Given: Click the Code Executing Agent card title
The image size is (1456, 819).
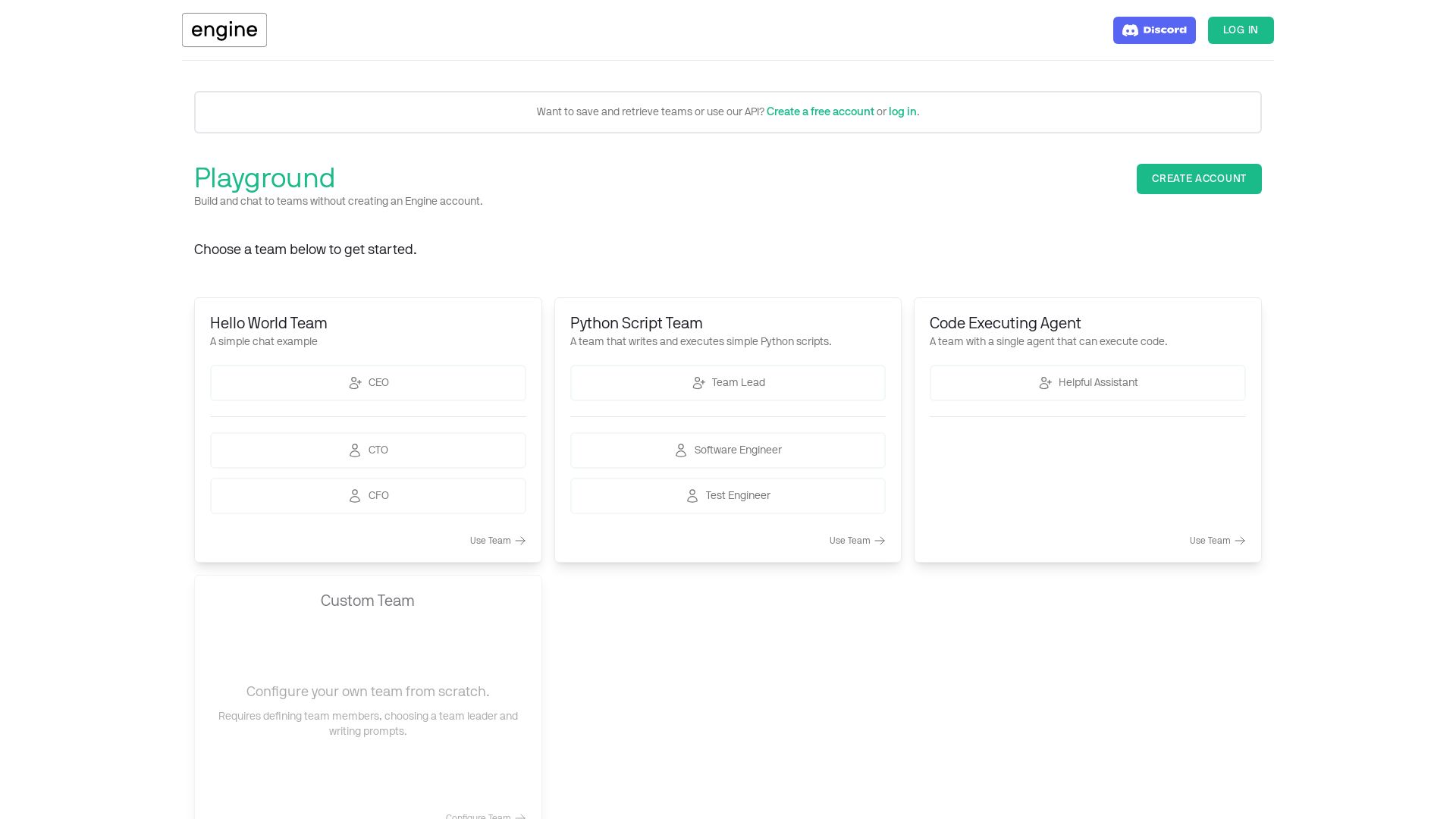Looking at the screenshot, I should [x=1005, y=323].
